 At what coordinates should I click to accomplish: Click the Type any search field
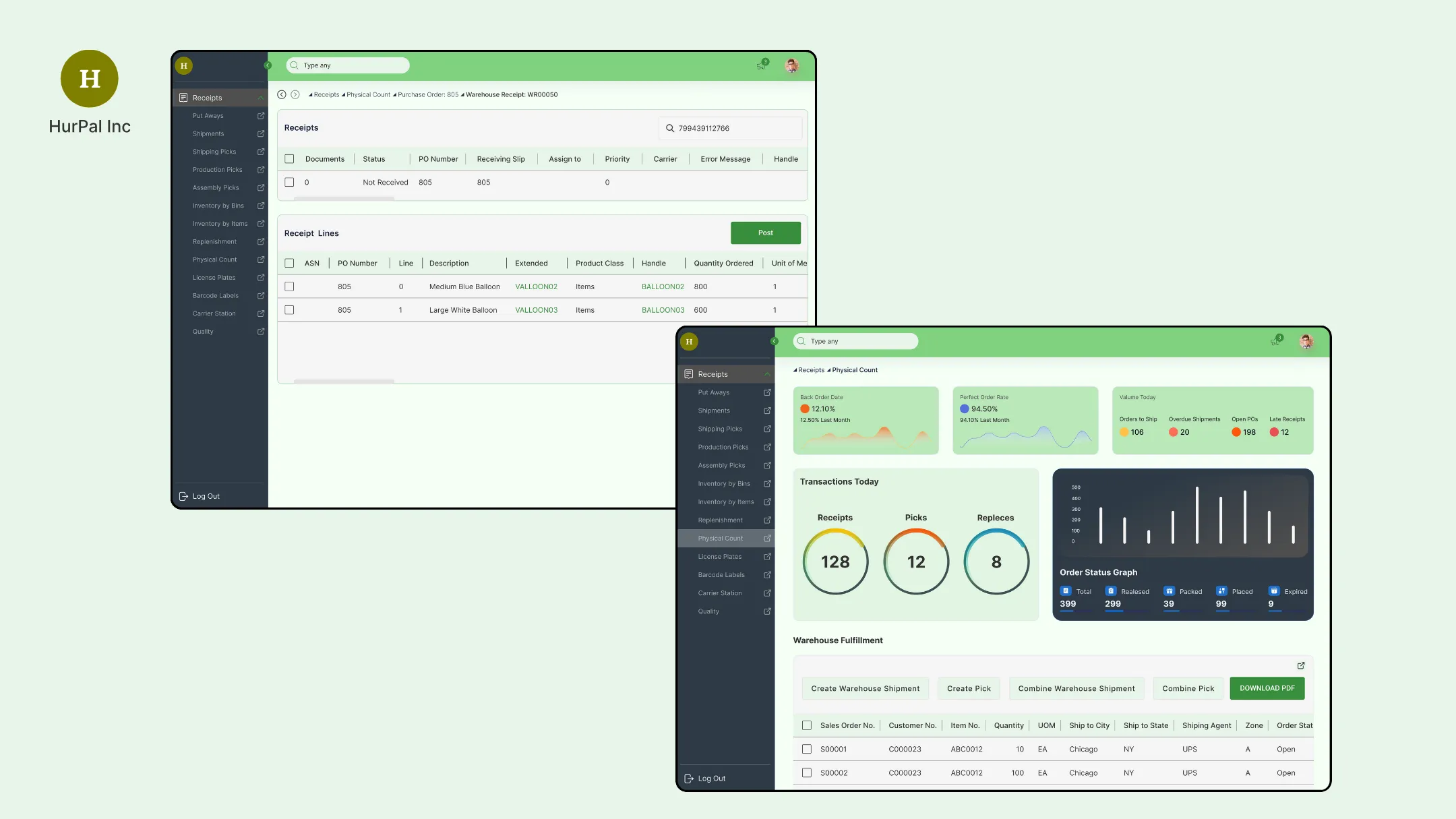pos(348,65)
